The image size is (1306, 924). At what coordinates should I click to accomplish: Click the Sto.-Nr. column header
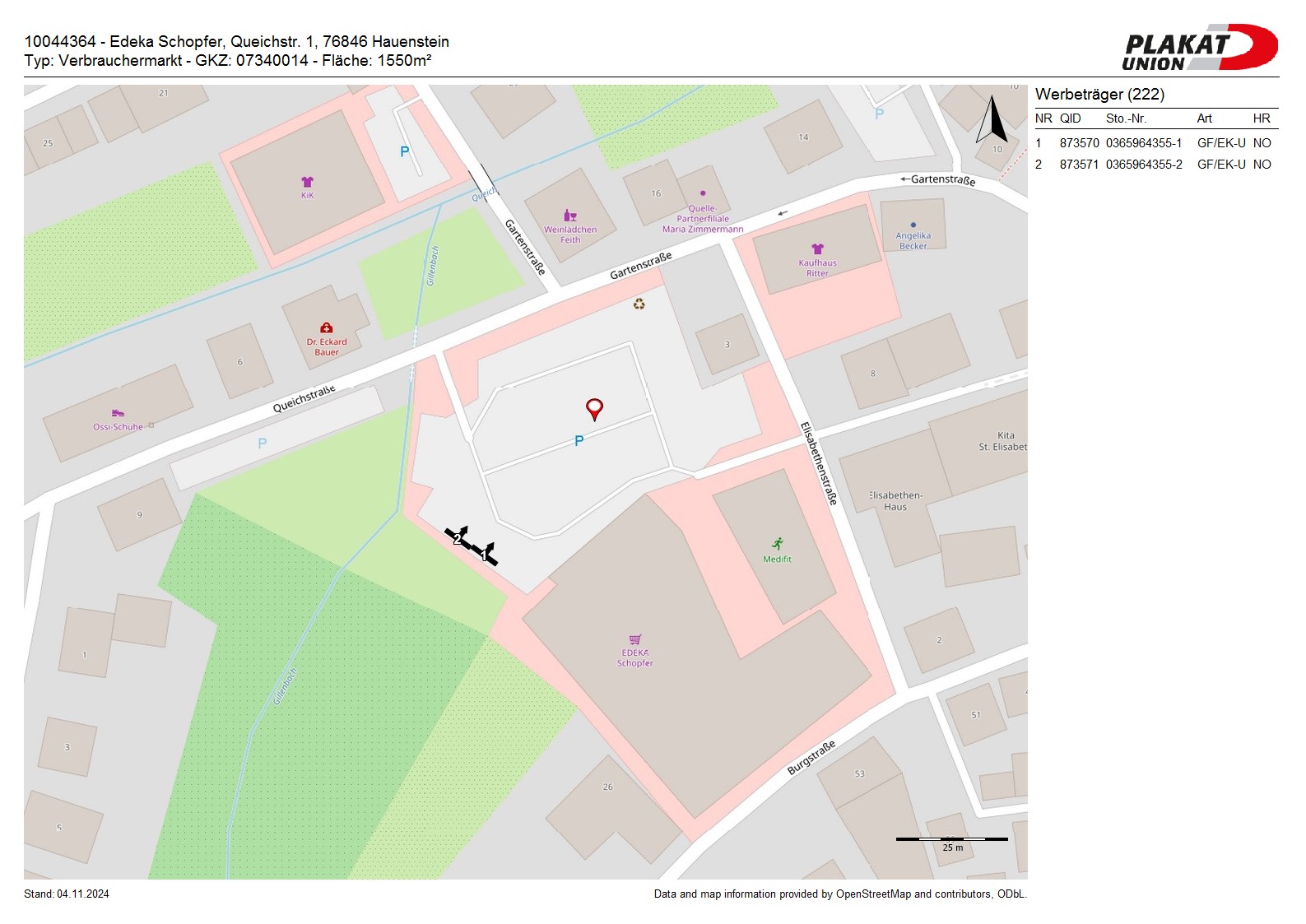[1126, 118]
